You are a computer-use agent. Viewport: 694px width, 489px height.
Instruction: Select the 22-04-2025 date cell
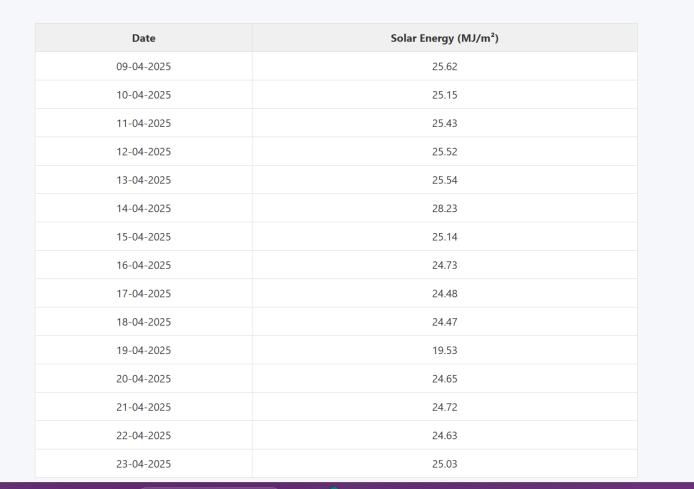pyautogui.click(x=144, y=435)
